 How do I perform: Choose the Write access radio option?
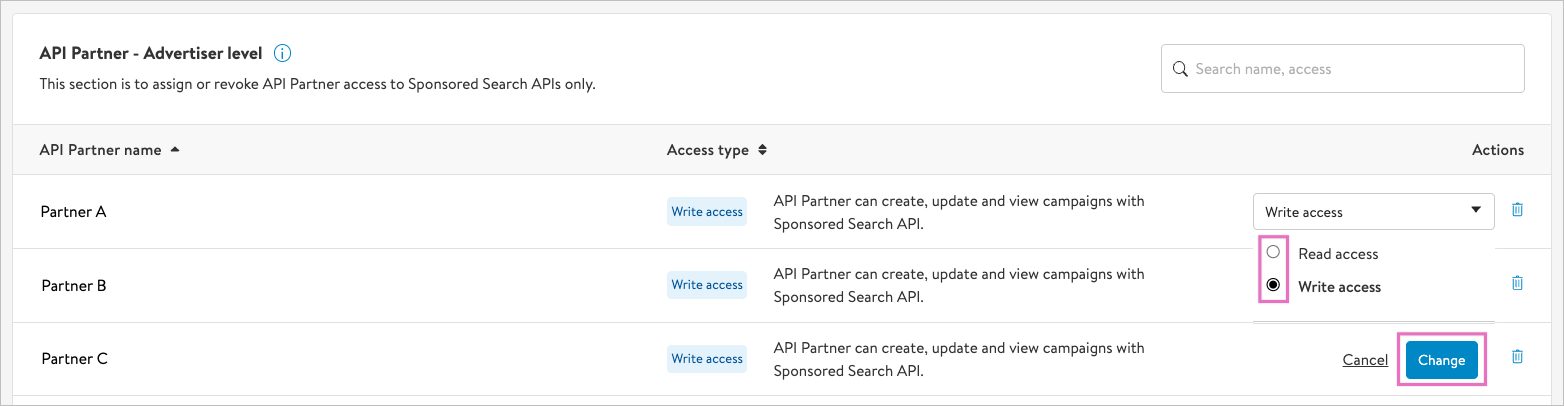tap(1273, 286)
